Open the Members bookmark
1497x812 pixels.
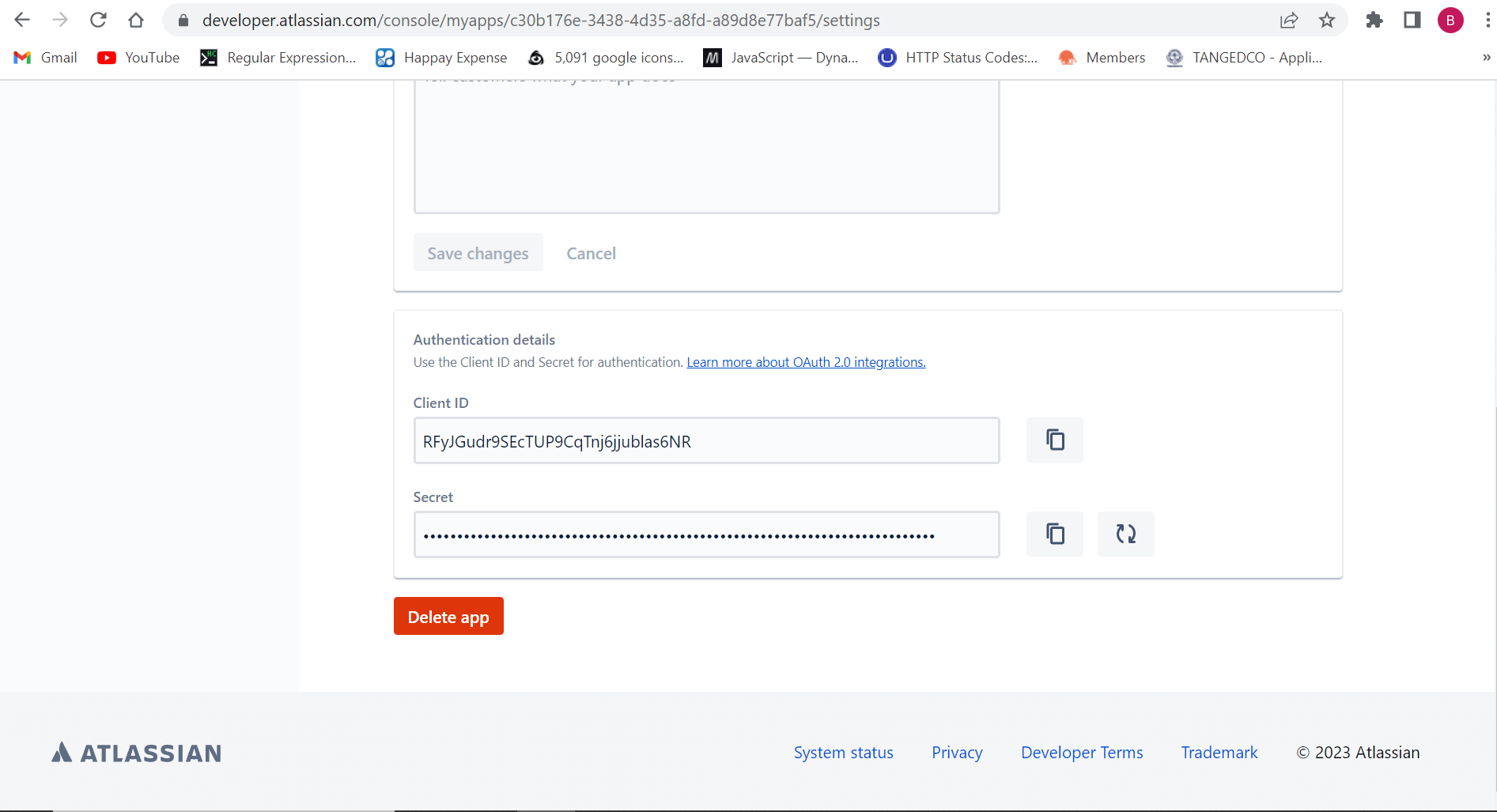tap(1101, 57)
